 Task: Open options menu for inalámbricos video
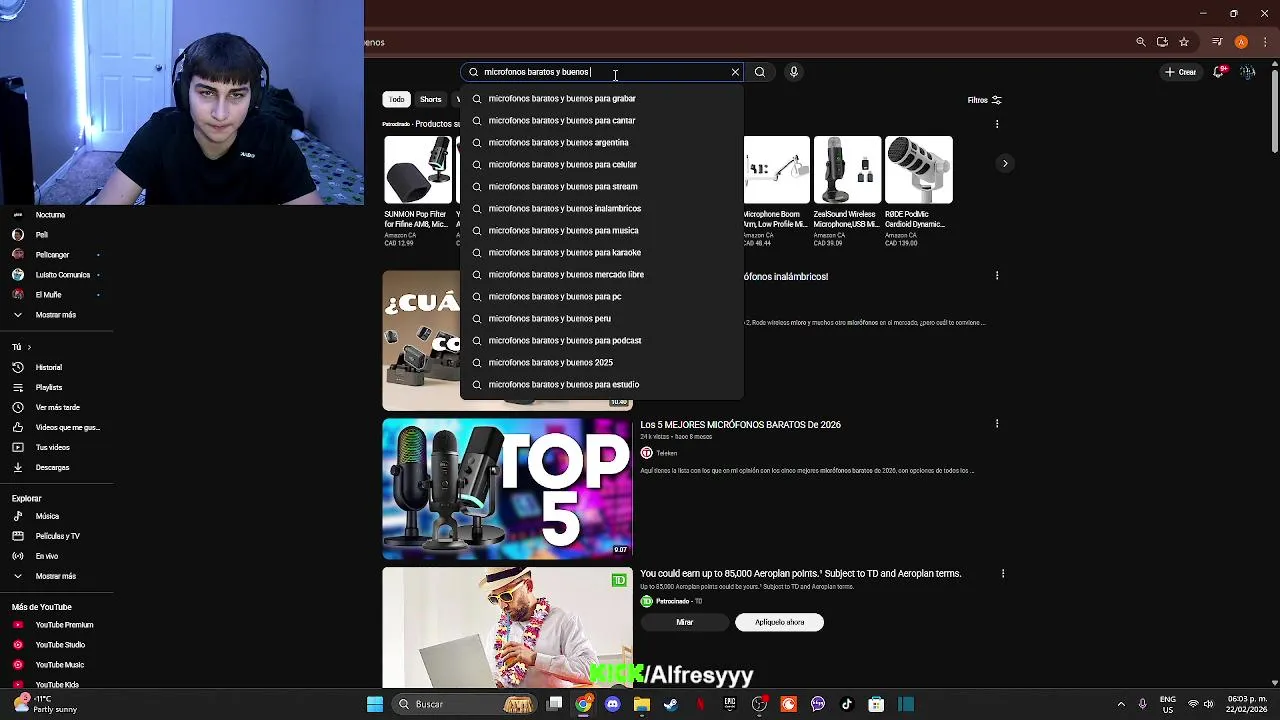point(997,276)
